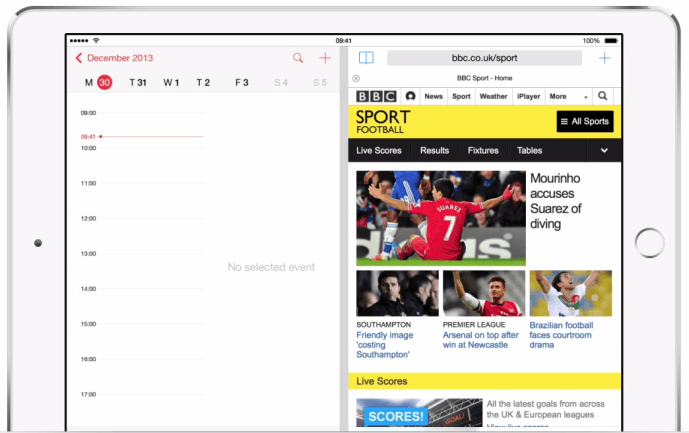This screenshot has height=433, width=689.
Task: Open Results tab
Action: (x=434, y=150)
